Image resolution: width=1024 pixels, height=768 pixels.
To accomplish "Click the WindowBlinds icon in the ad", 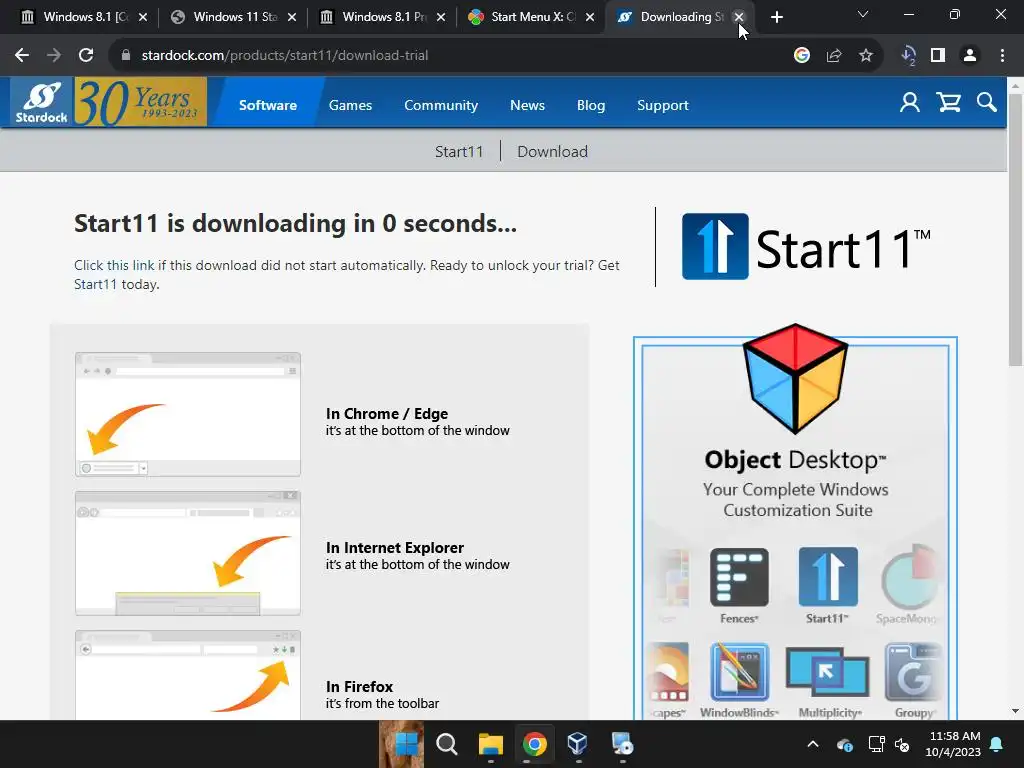I will click(739, 671).
